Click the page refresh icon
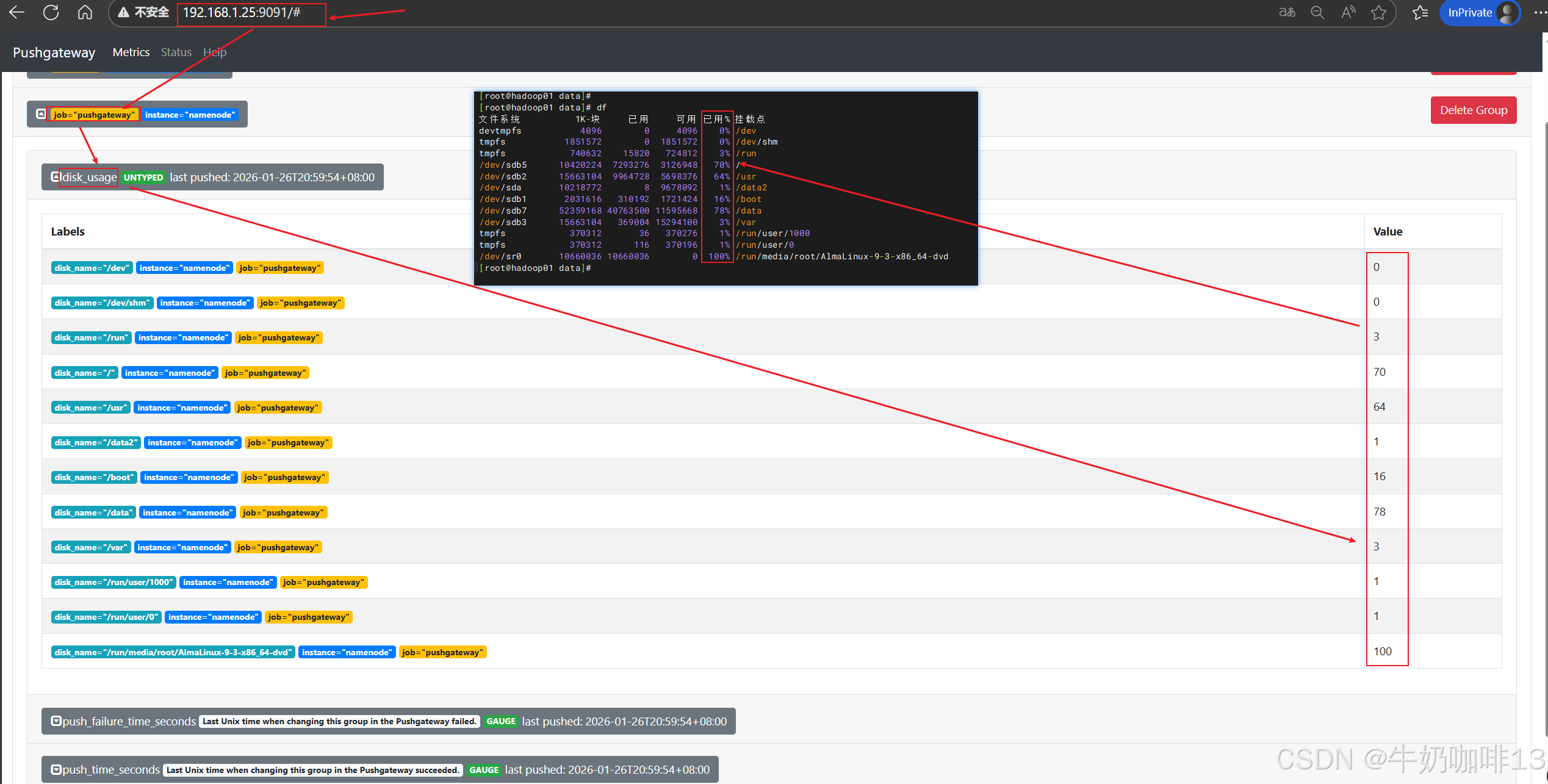The width and height of the screenshot is (1548, 784). click(51, 12)
